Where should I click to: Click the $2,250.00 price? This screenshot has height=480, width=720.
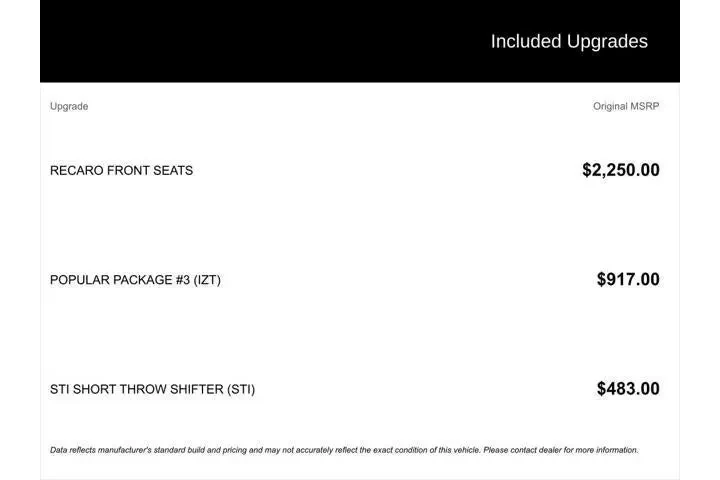[x=620, y=170]
